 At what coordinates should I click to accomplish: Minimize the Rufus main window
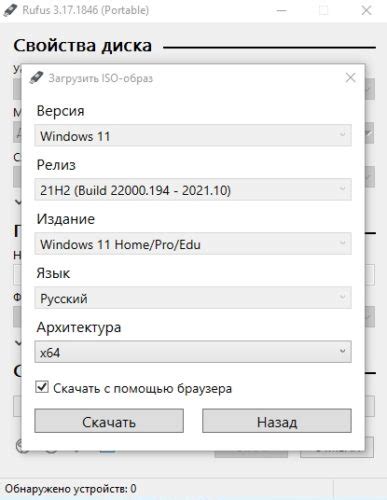click(x=282, y=10)
